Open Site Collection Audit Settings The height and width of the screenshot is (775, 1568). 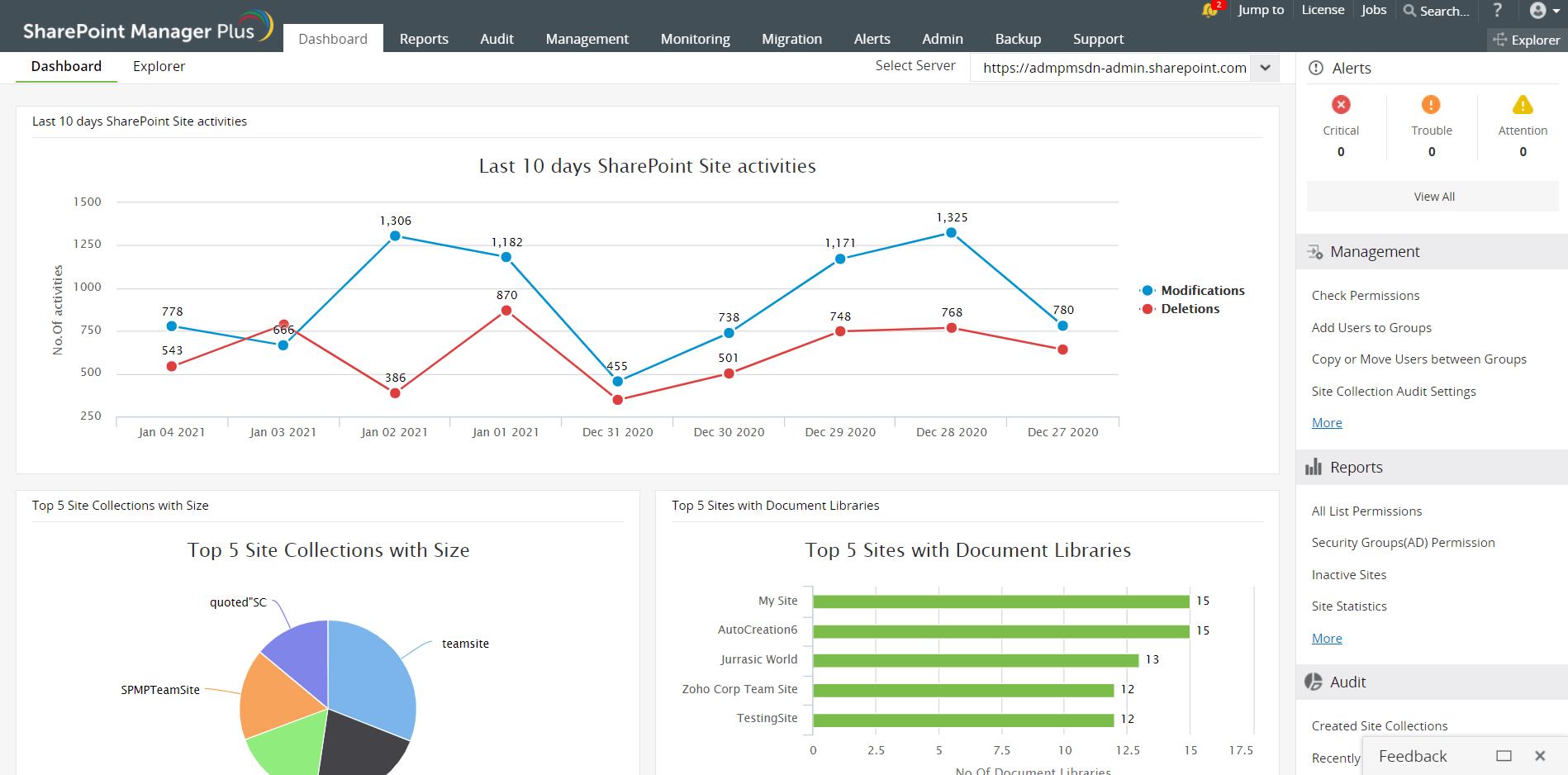point(1394,392)
